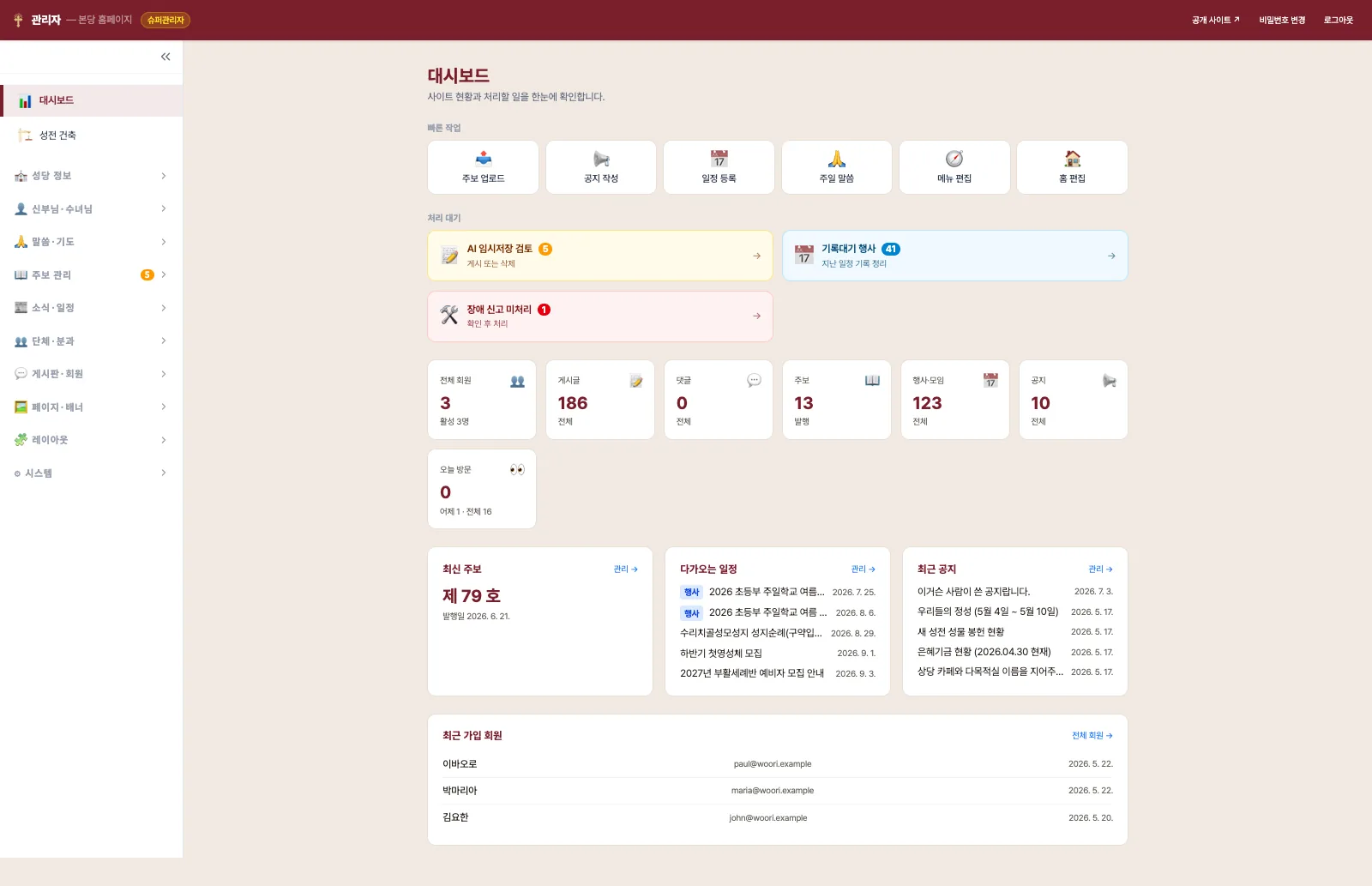Click the 주일 말씀 praying hands icon

pos(837,159)
